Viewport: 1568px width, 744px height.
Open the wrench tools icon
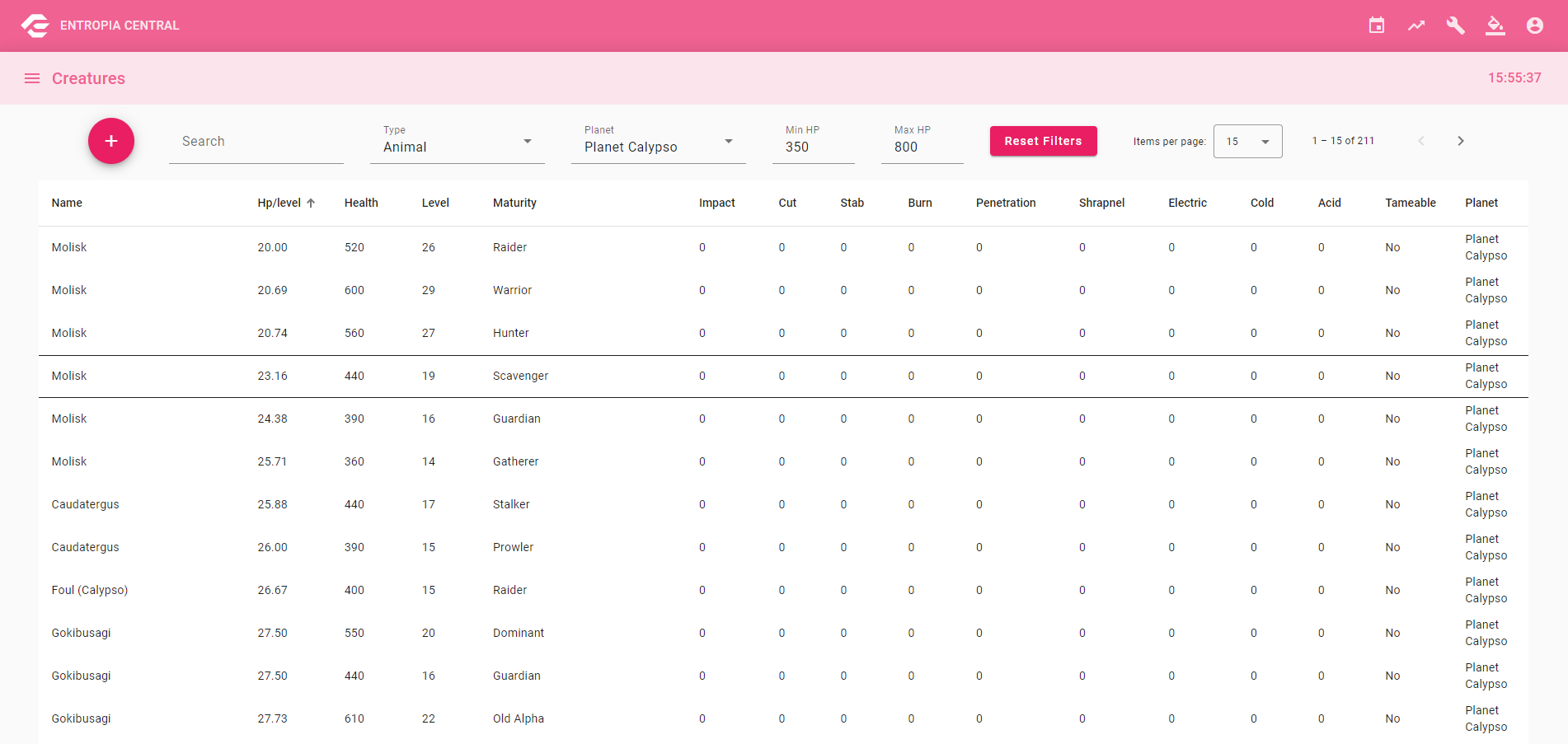(1456, 26)
